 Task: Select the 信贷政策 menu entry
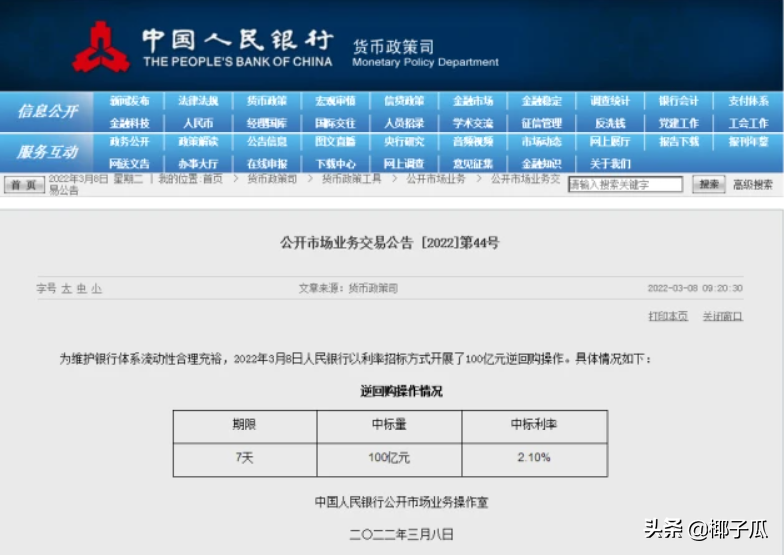coord(404,101)
